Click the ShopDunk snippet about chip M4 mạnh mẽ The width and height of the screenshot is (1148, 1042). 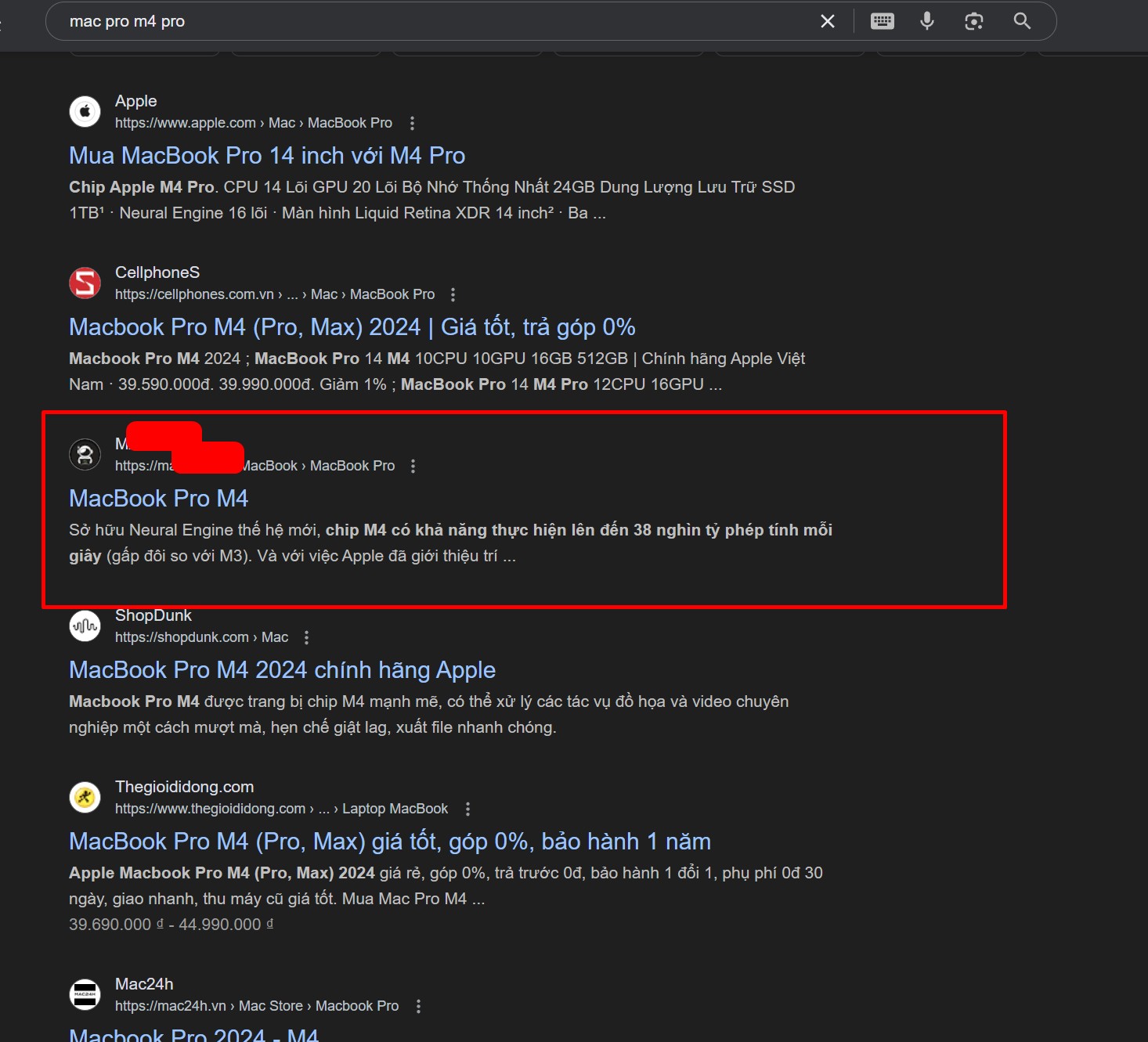point(428,714)
